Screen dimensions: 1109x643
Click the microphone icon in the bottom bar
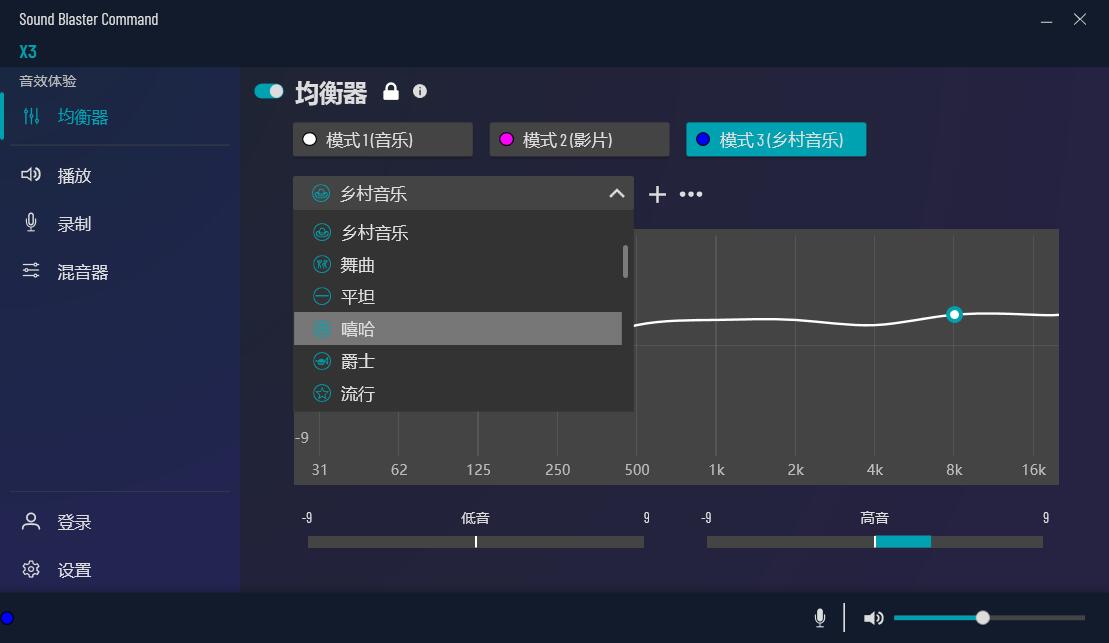pos(820,617)
